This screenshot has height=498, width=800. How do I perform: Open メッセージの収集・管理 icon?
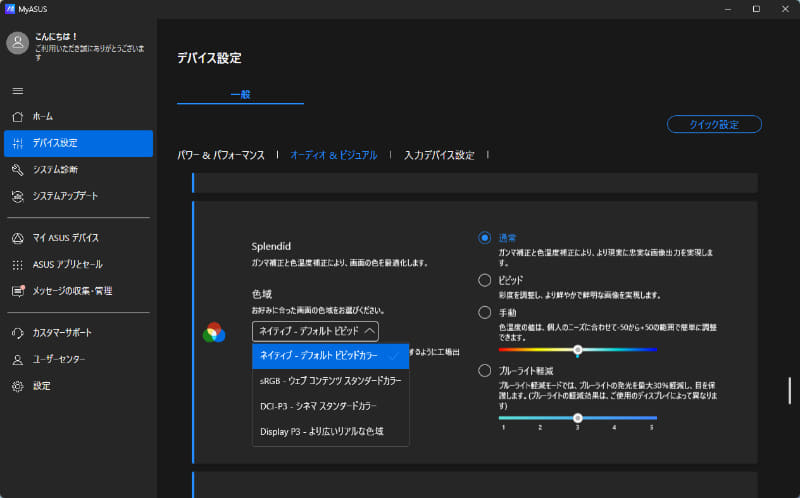click(18, 291)
